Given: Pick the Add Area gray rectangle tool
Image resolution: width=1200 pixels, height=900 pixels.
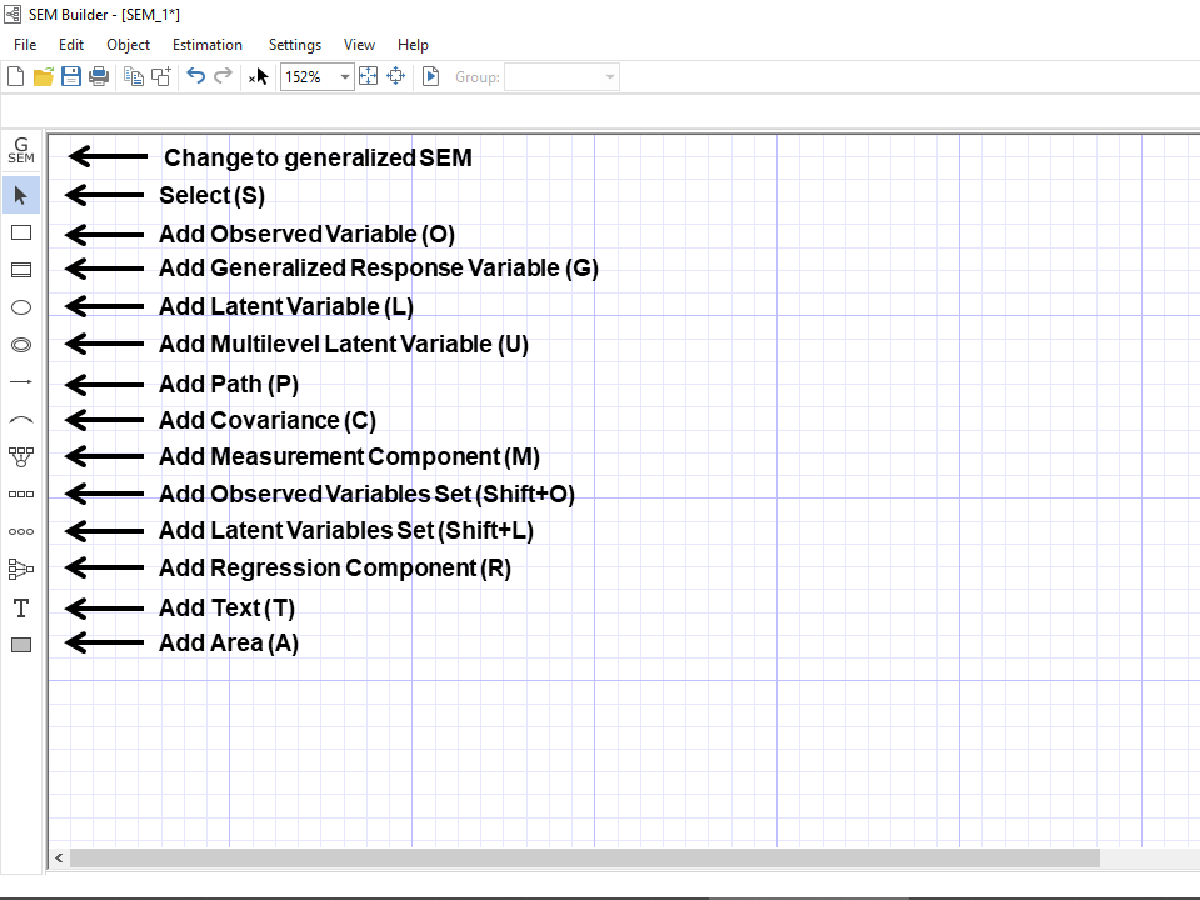Looking at the screenshot, I should click(21, 645).
